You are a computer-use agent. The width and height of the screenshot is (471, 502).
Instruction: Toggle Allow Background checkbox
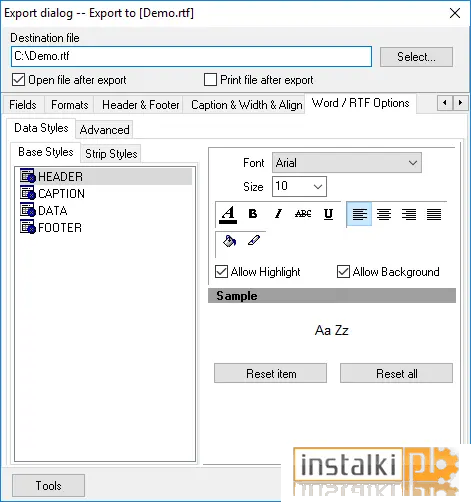coord(343,272)
